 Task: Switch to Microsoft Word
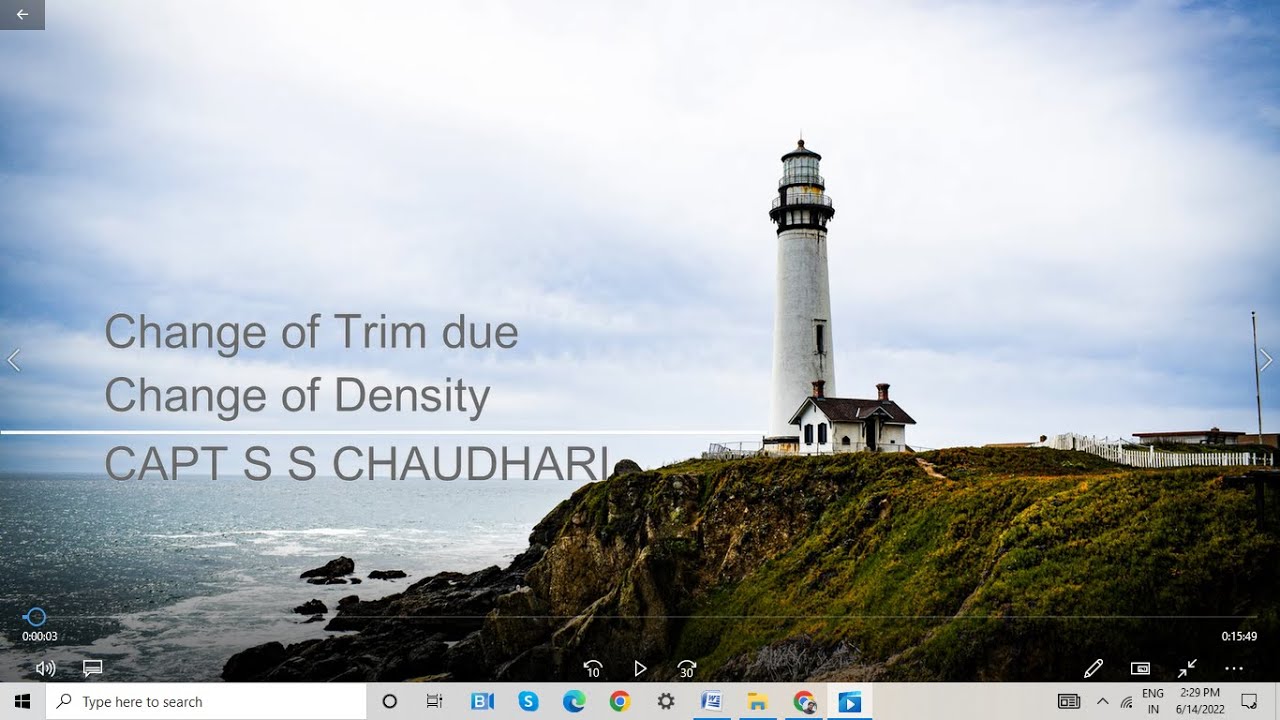pos(712,701)
